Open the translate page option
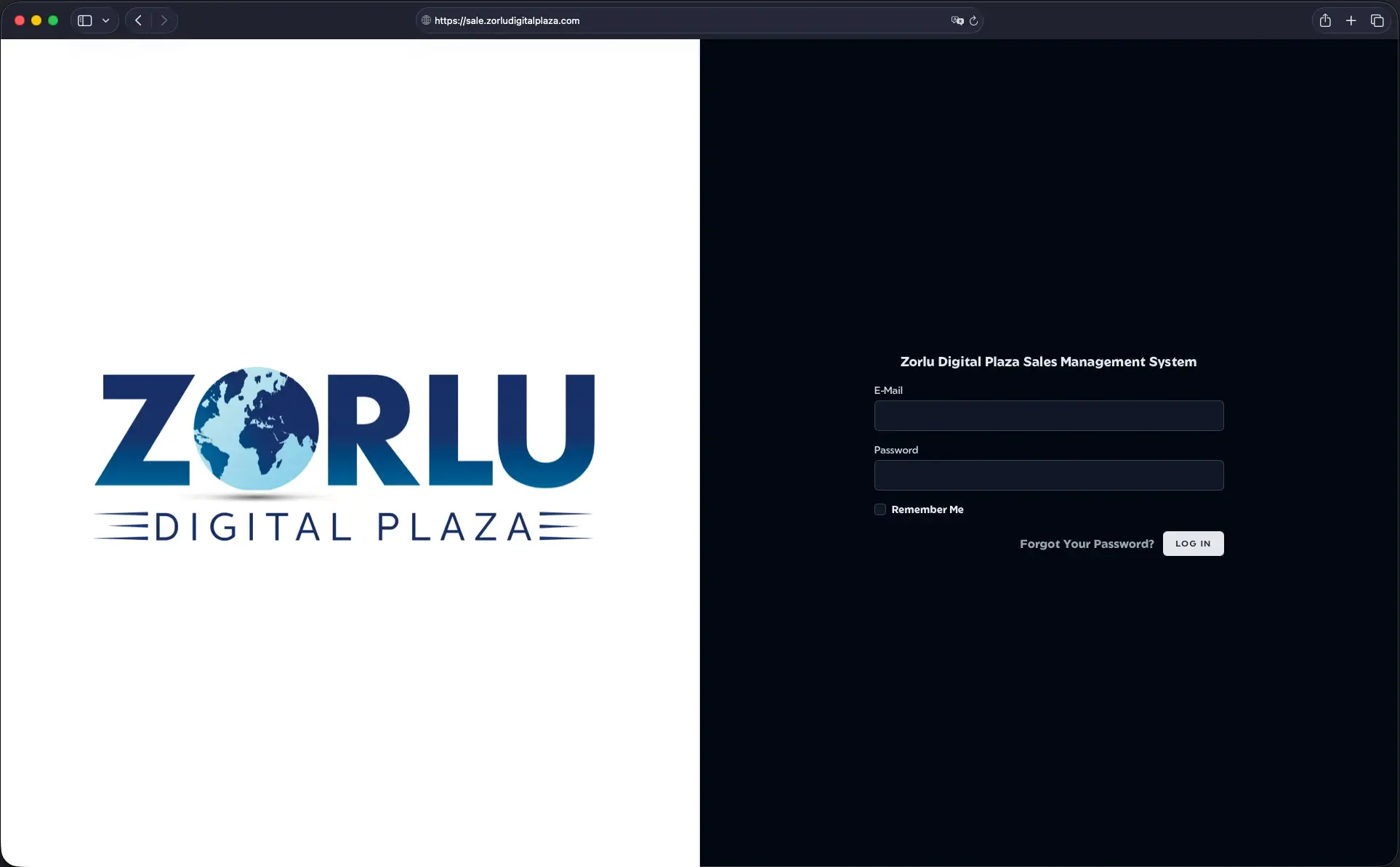This screenshot has height=867, width=1400. coord(957,20)
